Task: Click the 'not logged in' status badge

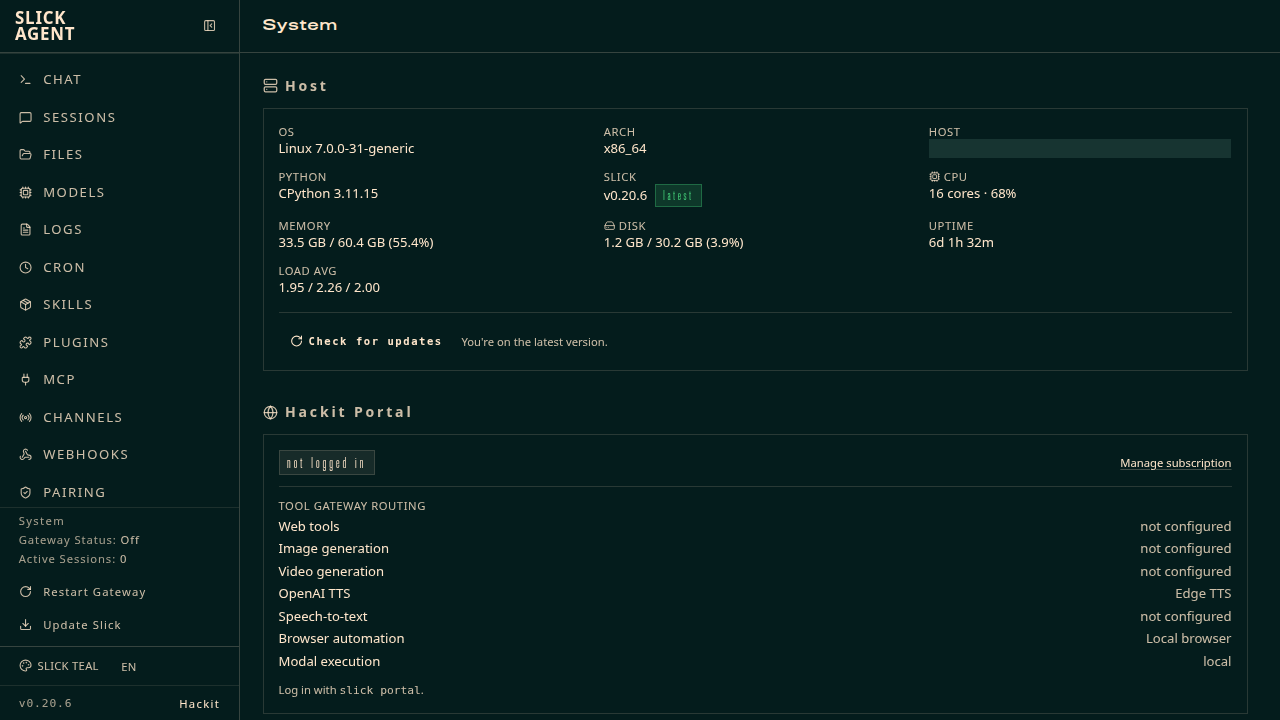Action: tap(326, 463)
